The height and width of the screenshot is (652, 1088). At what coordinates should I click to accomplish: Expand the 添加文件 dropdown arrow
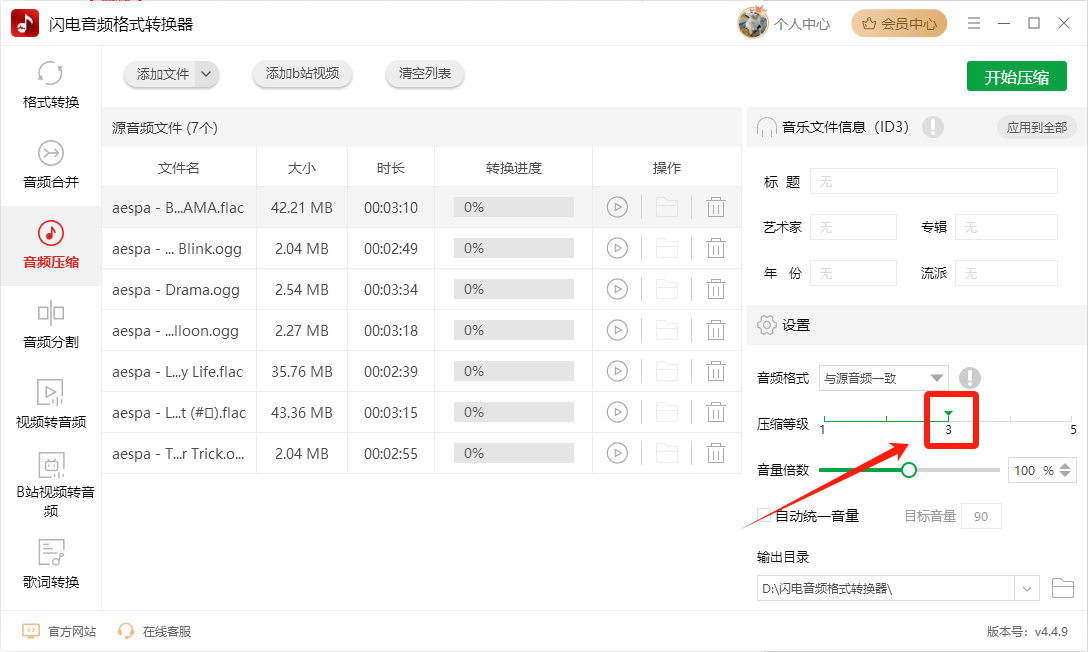pyautogui.click(x=206, y=74)
